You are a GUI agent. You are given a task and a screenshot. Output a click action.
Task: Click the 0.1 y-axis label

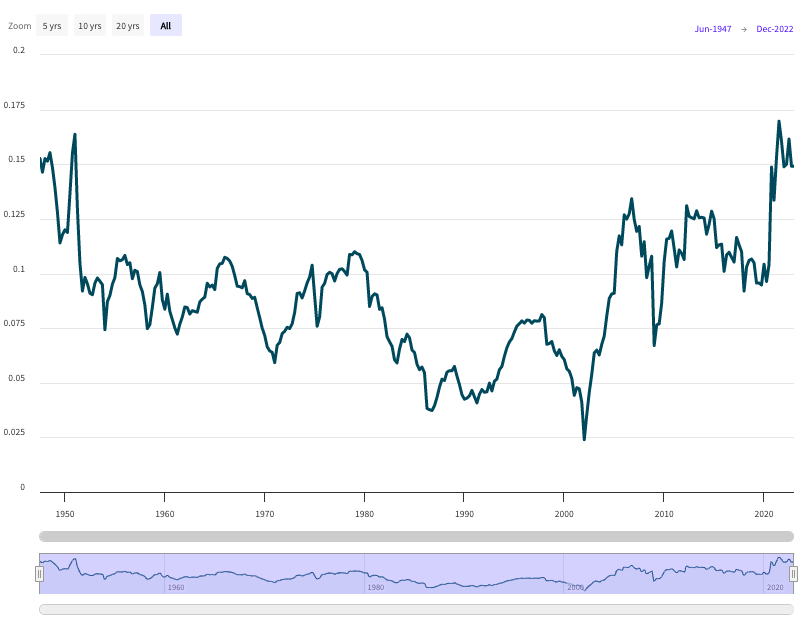tap(19, 269)
